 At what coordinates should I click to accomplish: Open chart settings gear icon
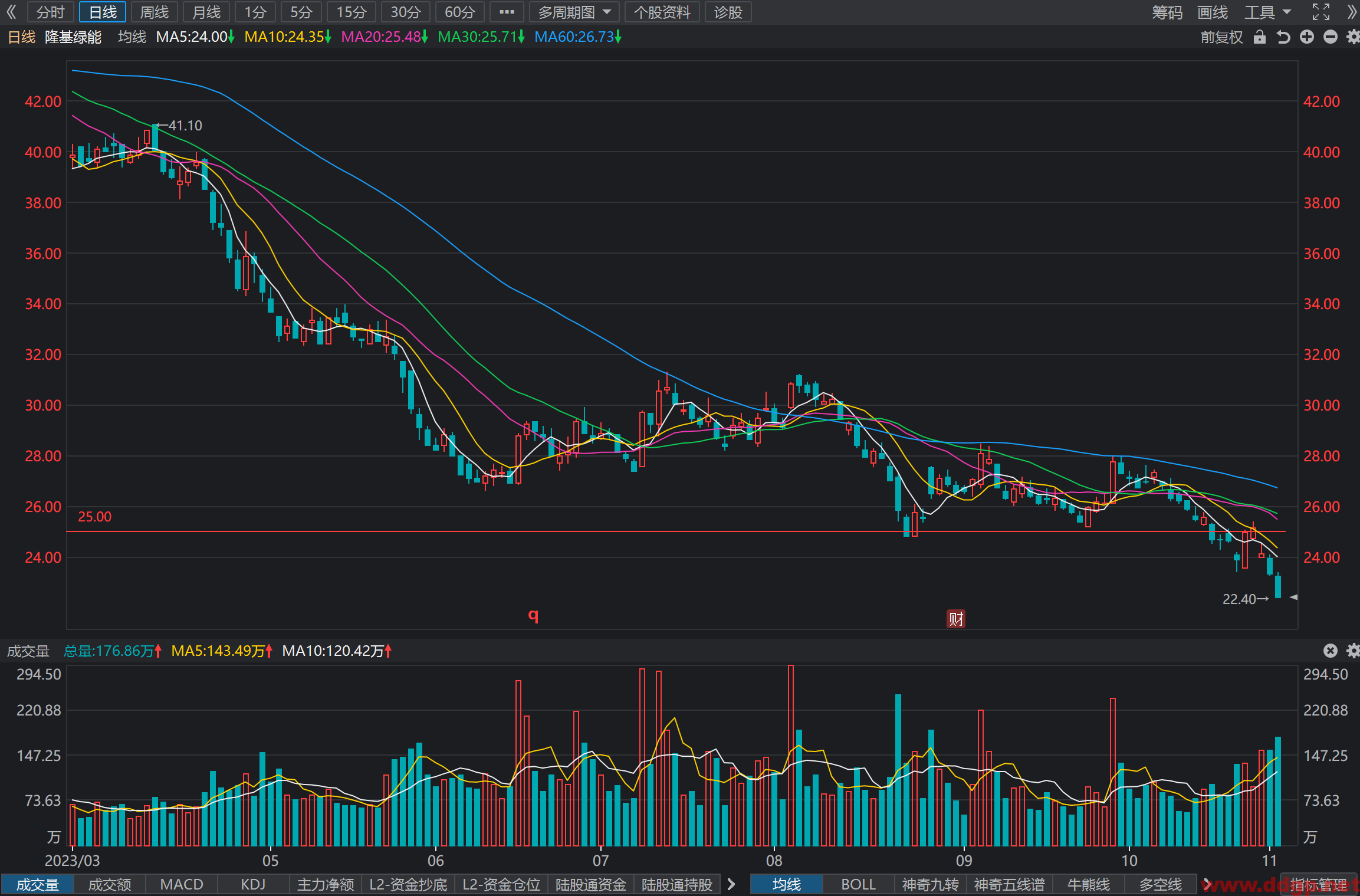[1353, 37]
